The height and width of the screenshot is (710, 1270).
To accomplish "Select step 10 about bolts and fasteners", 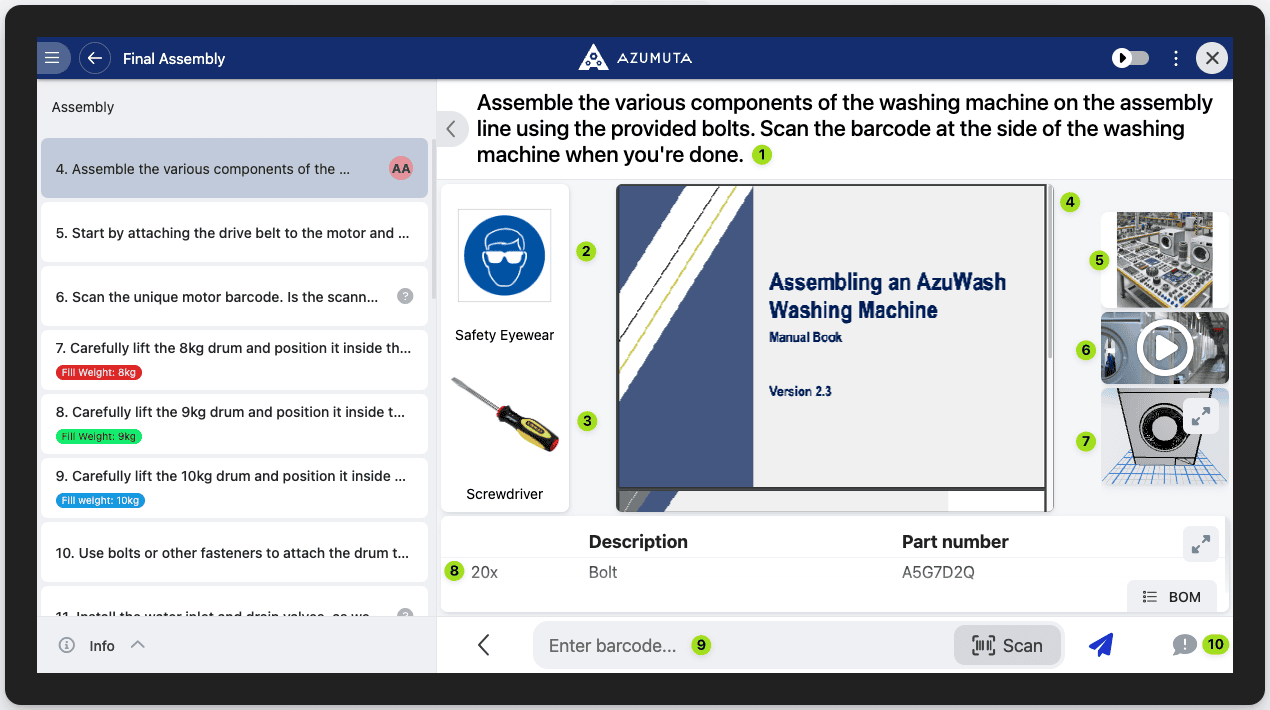I will click(x=234, y=552).
